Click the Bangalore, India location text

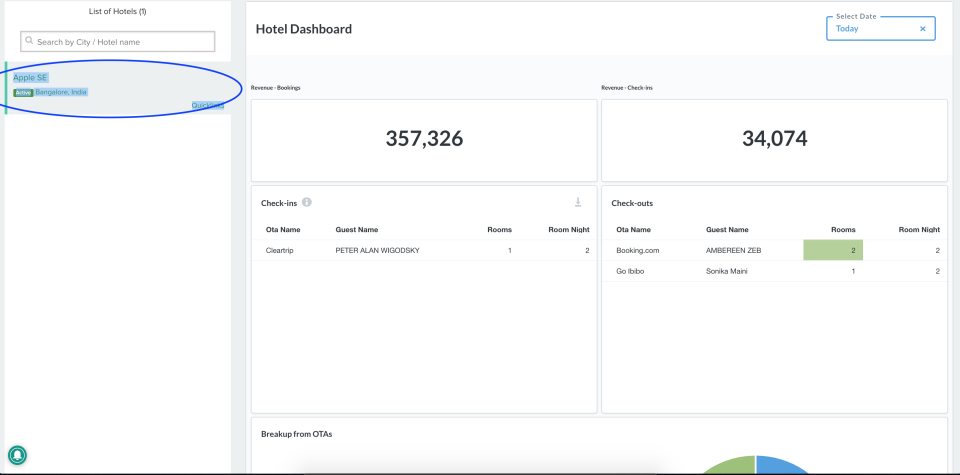pos(61,92)
